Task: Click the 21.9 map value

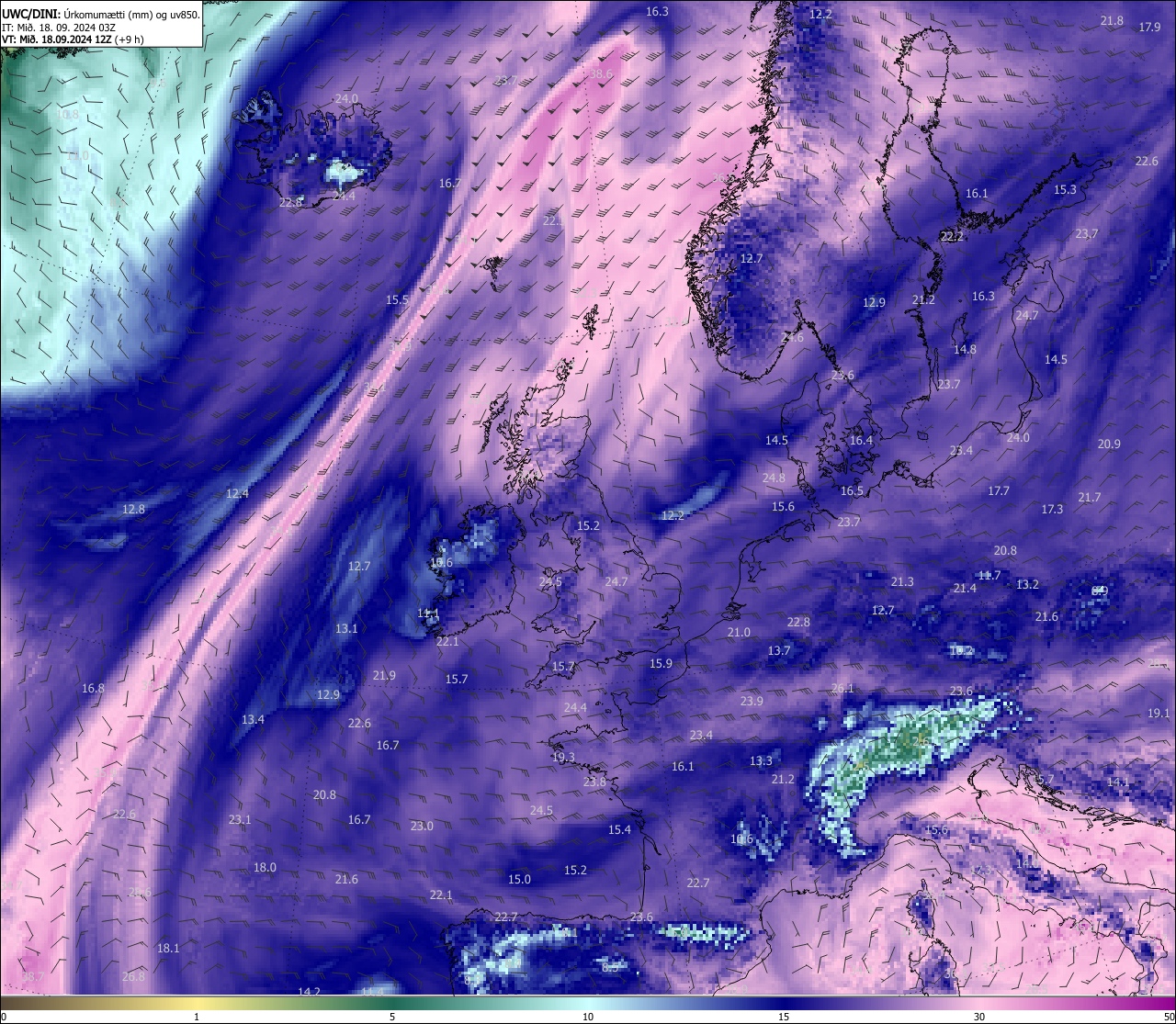Action: pos(384,675)
